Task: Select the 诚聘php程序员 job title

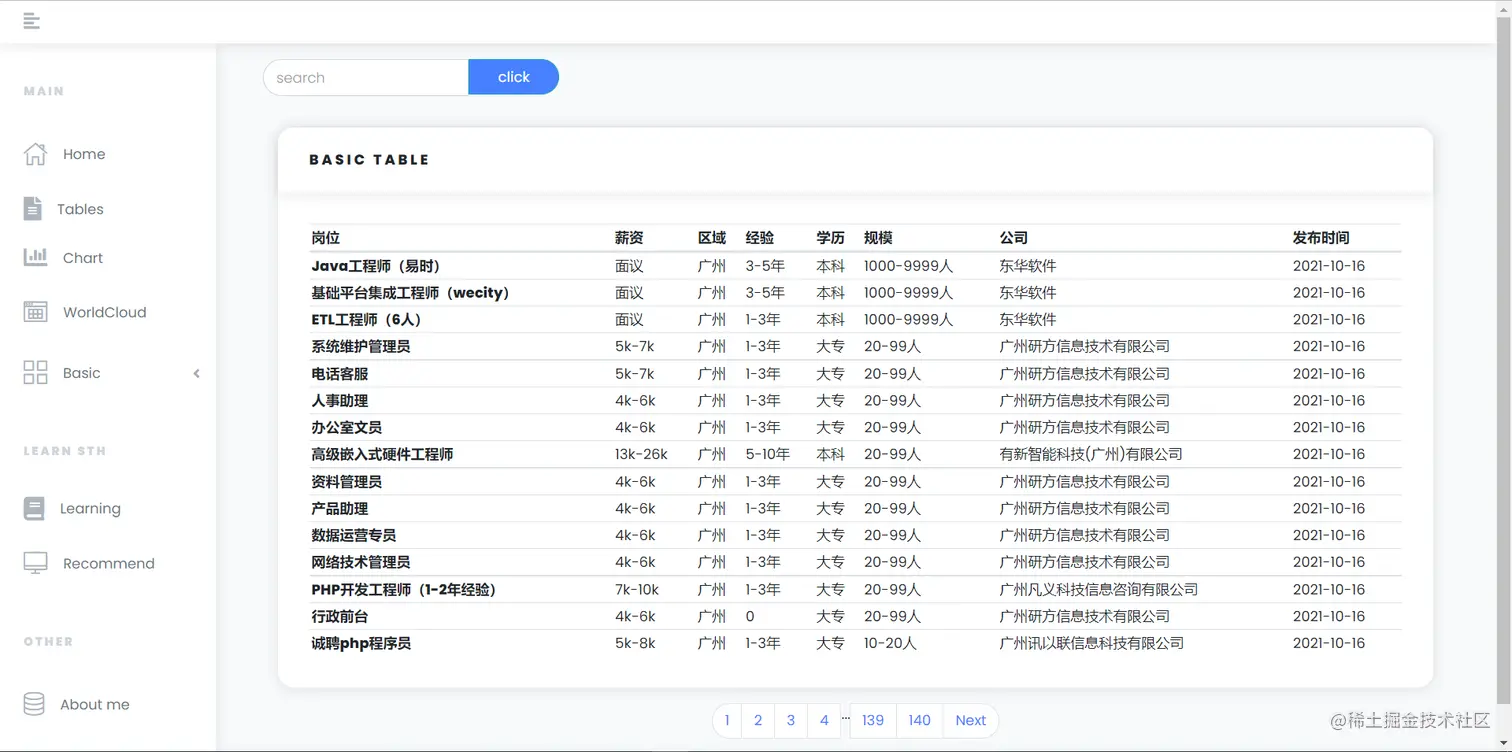Action: [361, 644]
